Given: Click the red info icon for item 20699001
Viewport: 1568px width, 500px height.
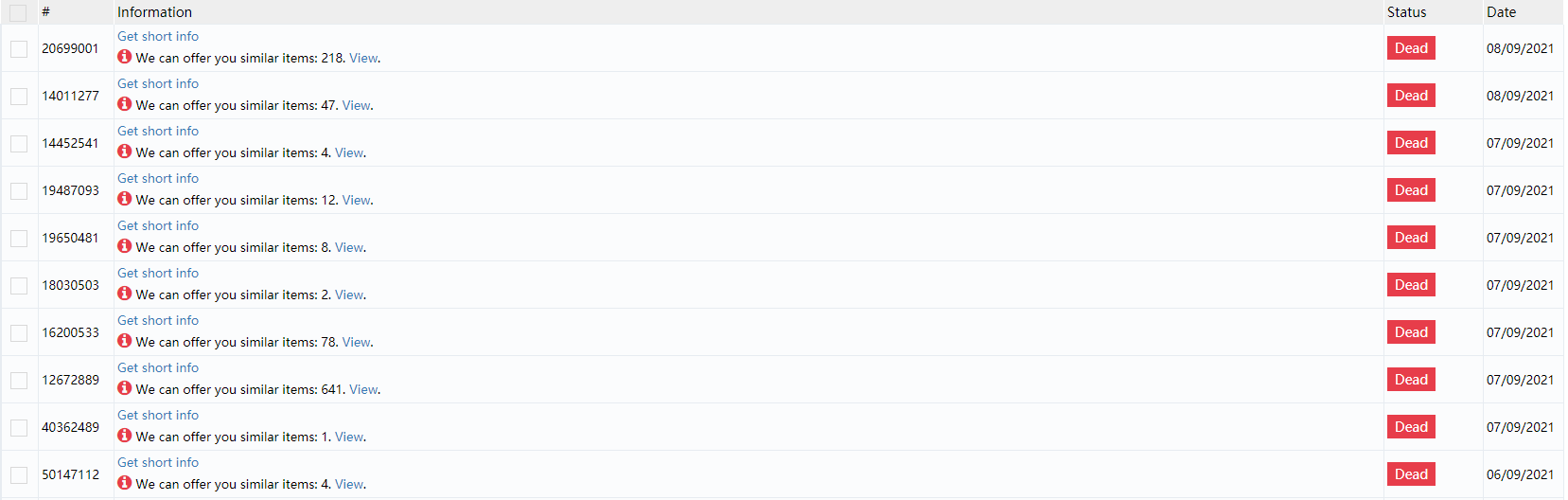Looking at the screenshot, I should tap(124, 57).
